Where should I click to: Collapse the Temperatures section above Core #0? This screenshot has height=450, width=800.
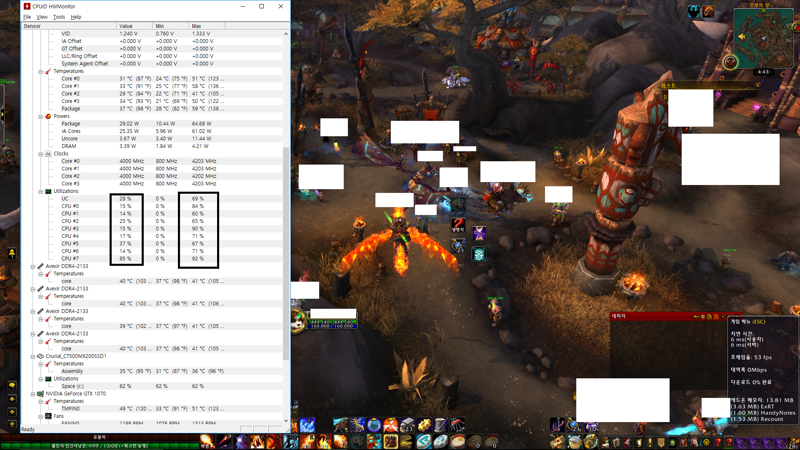[x=41, y=71]
